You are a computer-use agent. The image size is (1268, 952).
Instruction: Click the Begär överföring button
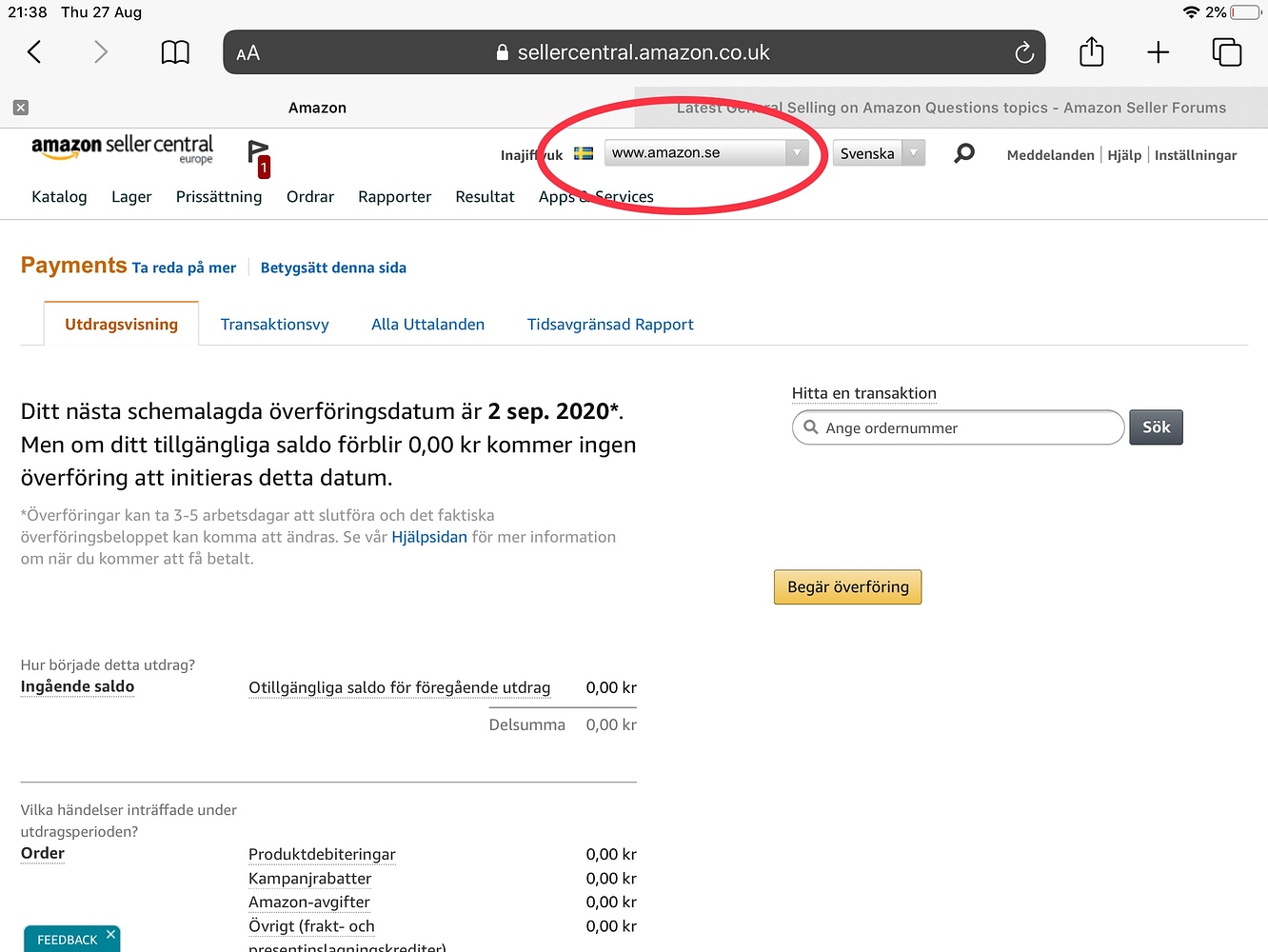click(846, 586)
